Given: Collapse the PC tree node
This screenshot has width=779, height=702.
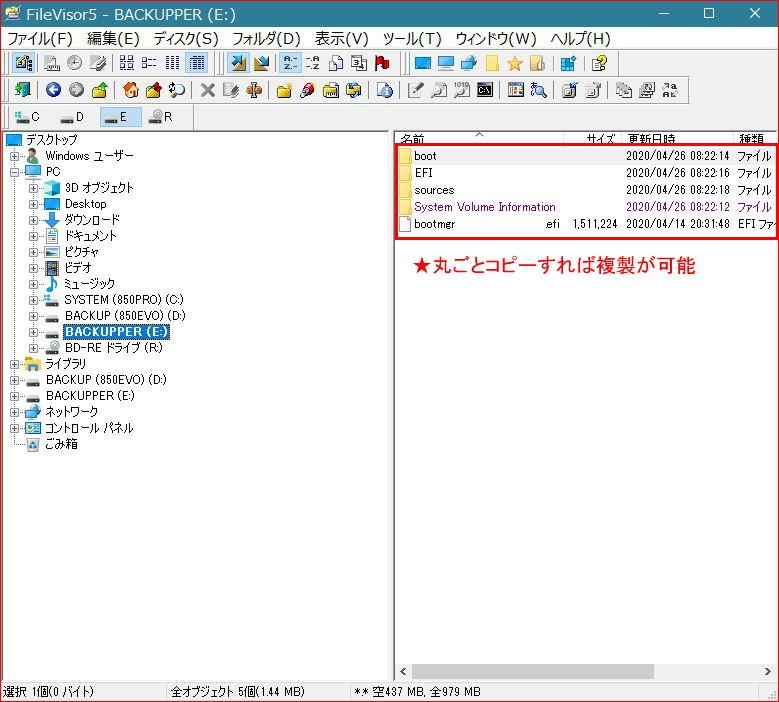Looking at the screenshot, I should (14, 172).
